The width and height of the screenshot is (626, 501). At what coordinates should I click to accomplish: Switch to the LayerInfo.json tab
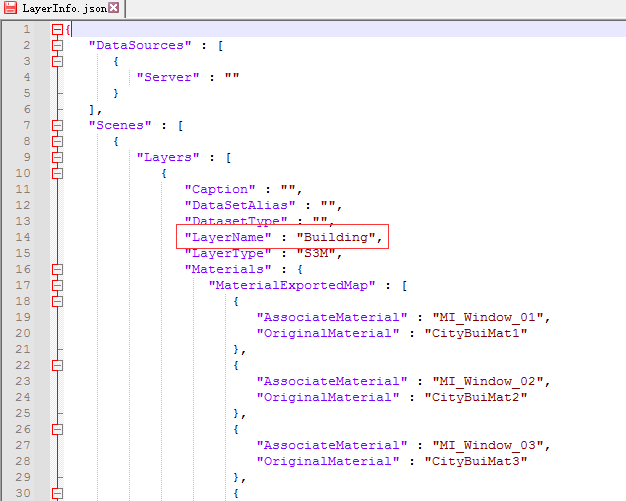pos(62,9)
